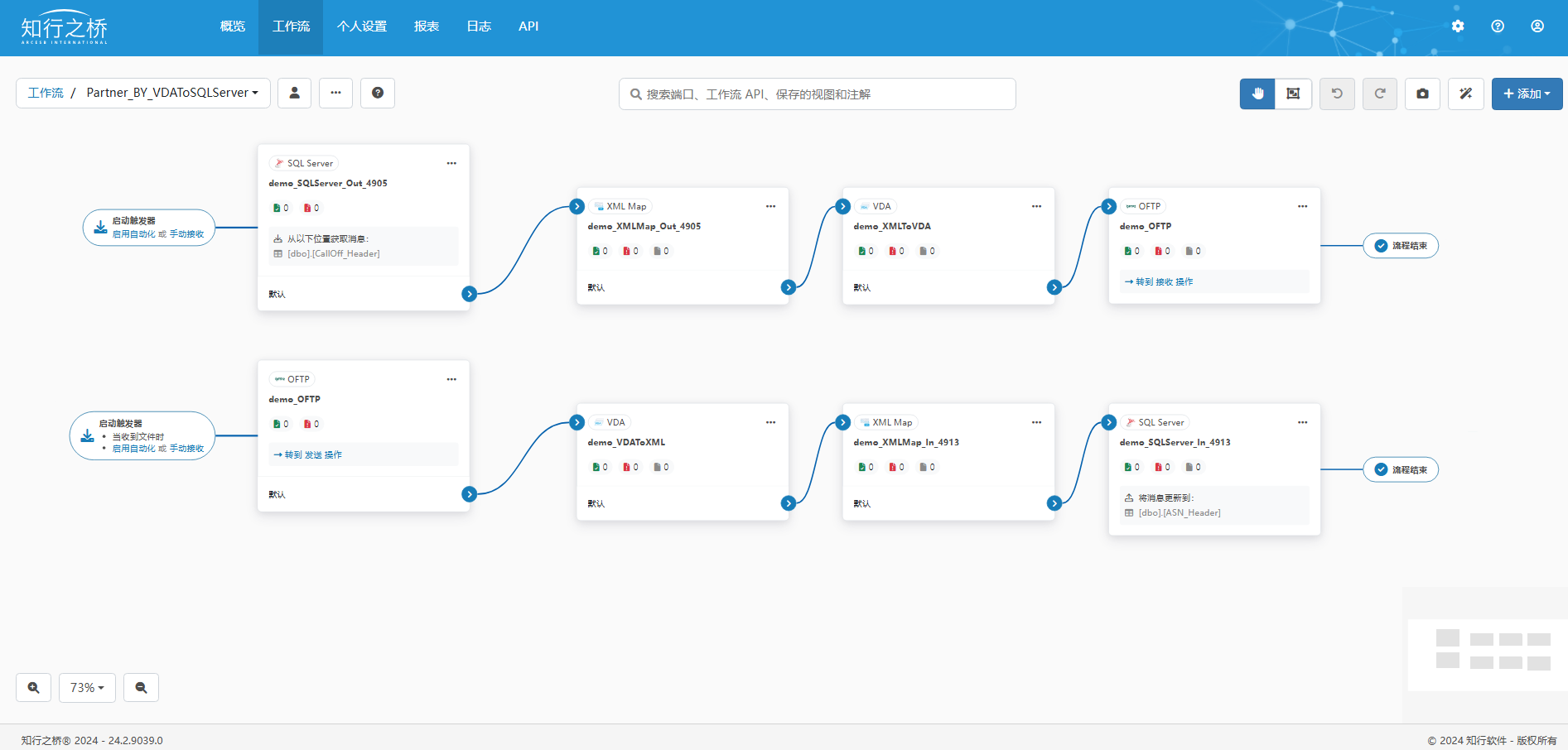Click output port arrow of demo_SQLServer_Out_4905

point(470,294)
